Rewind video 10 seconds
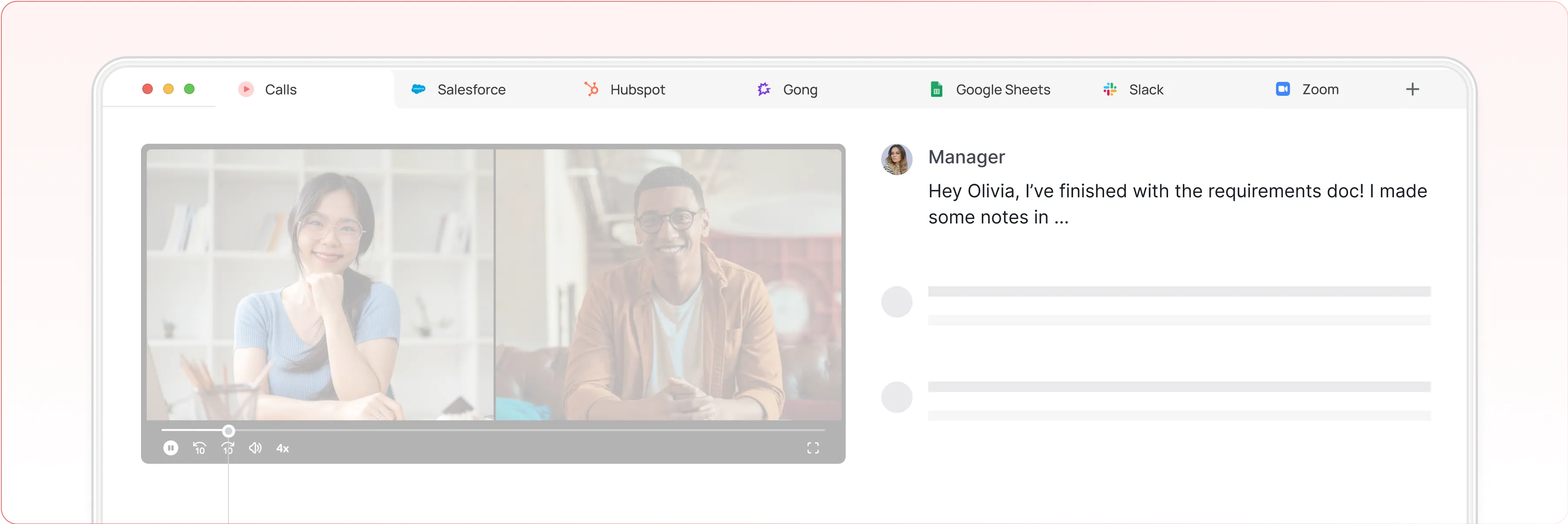Image resolution: width=1568 pixels, height=524 pixels. tap(200, 449)
